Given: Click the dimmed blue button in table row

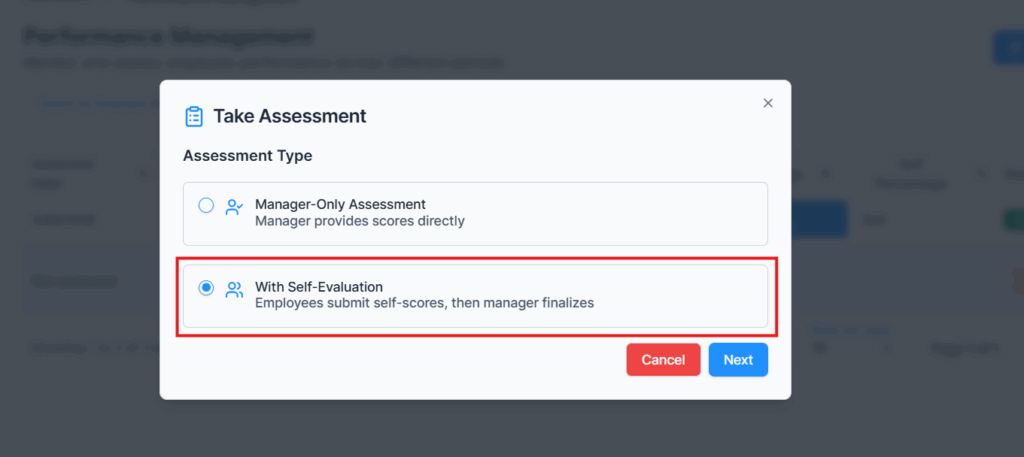Looking at the screenshot, I should [820, 219].
